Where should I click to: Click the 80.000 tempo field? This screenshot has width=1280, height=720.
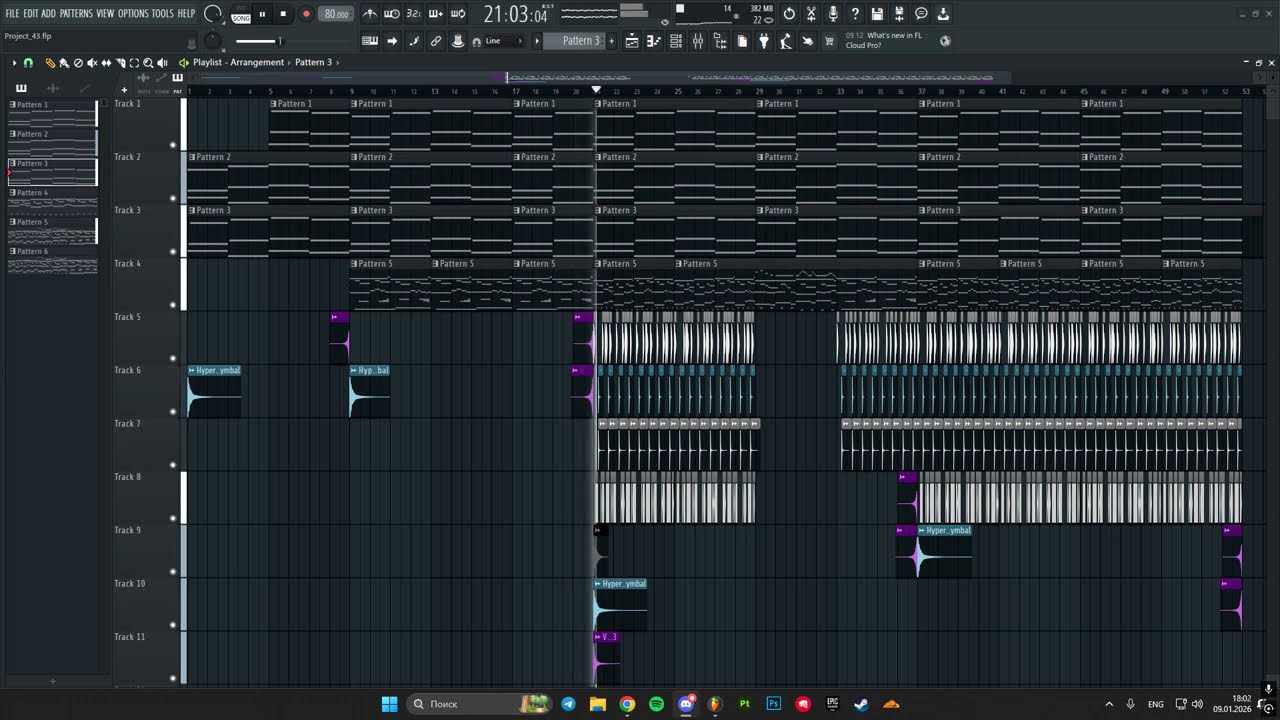point(336,14)
